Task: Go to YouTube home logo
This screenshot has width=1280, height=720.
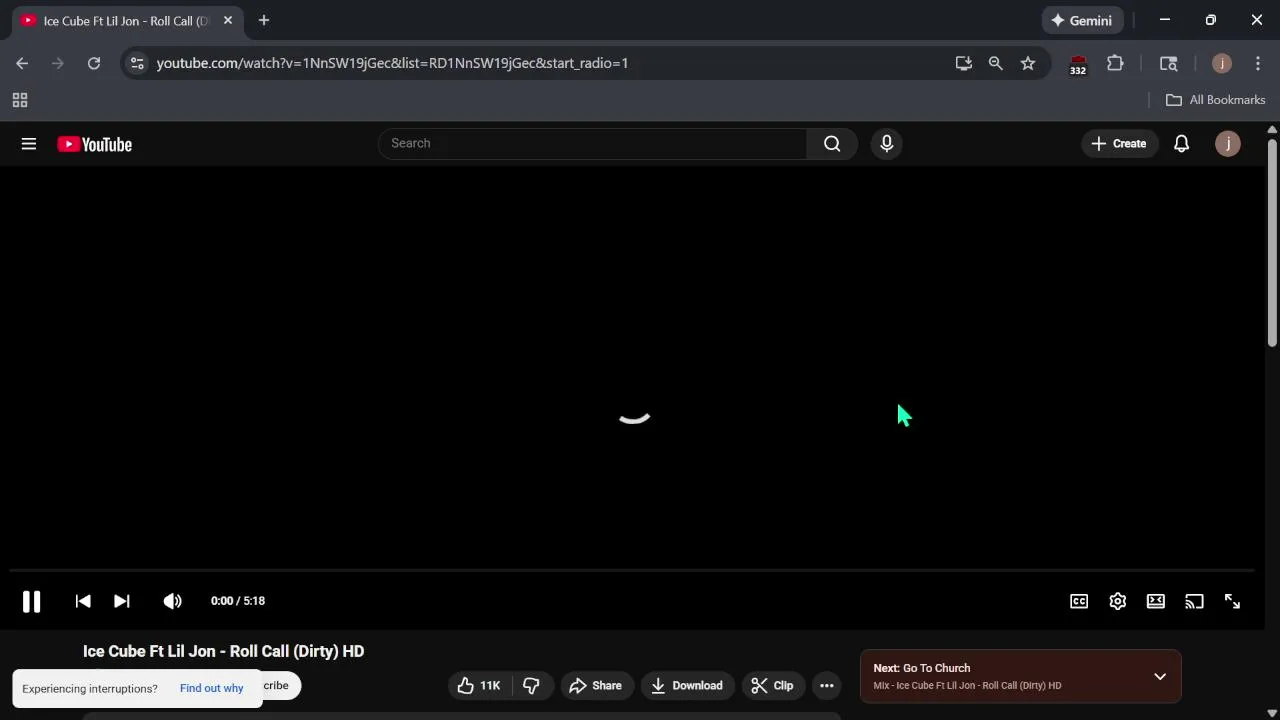Action: point(94,144)
